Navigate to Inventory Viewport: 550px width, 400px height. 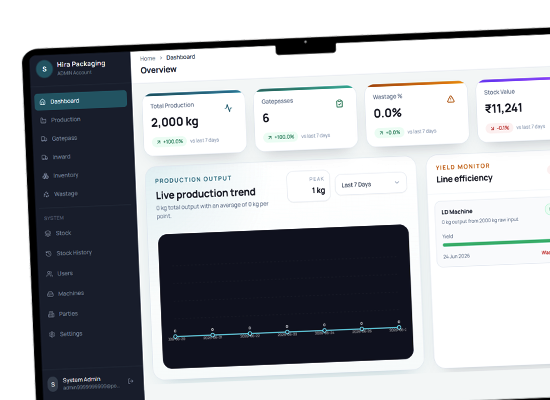(x=83, y=175)
